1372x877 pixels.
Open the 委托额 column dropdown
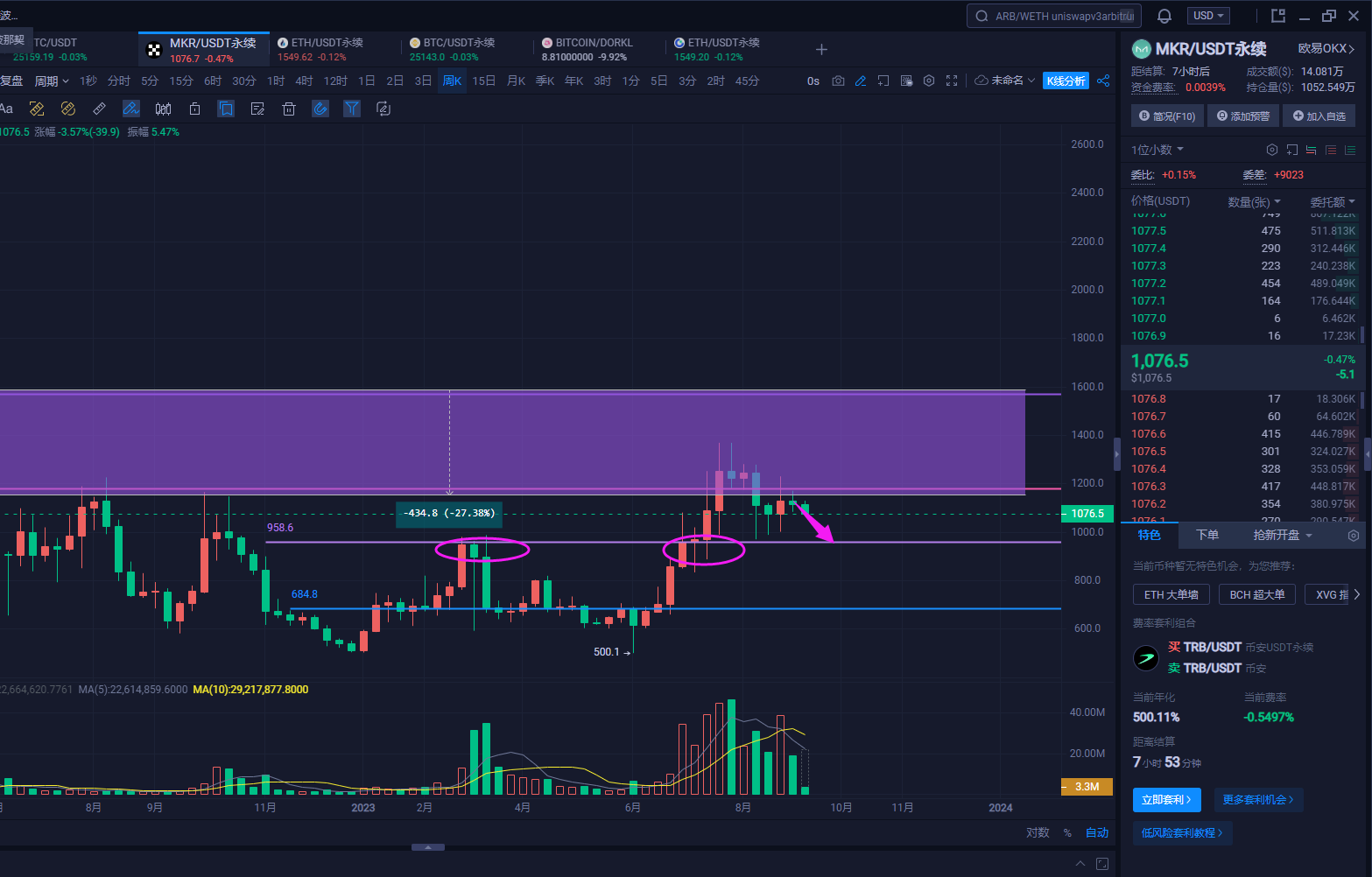tap(1333, 201)
